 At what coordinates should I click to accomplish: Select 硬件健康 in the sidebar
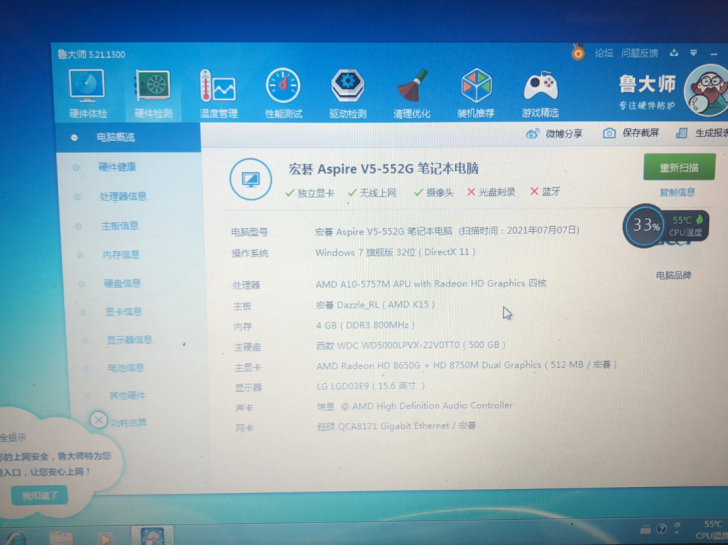tap(117, 167)
